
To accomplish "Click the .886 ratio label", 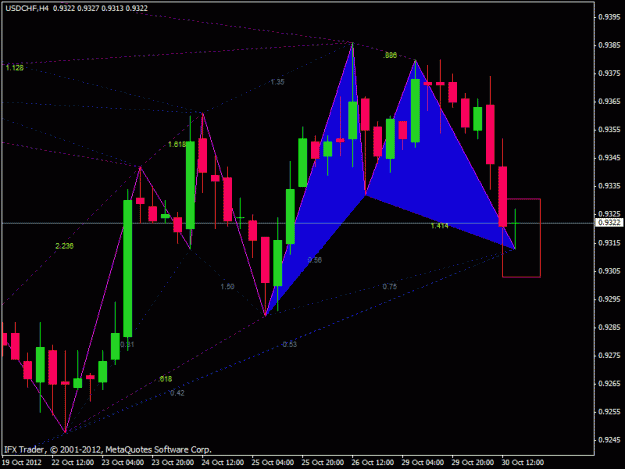I will (x=389, y=55).
